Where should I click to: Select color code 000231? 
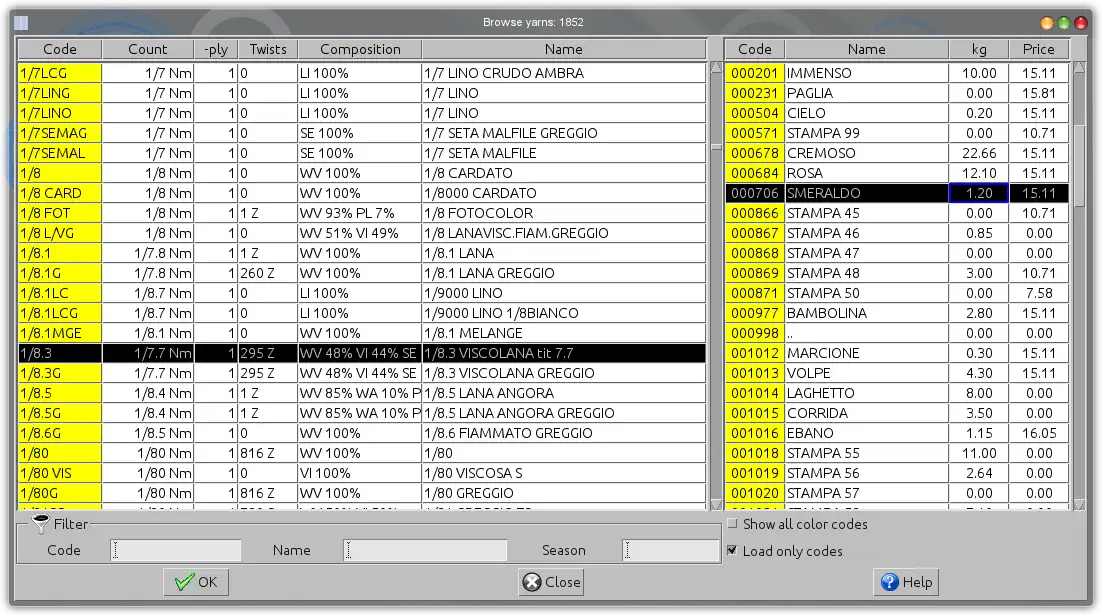(x=755, y=93)
